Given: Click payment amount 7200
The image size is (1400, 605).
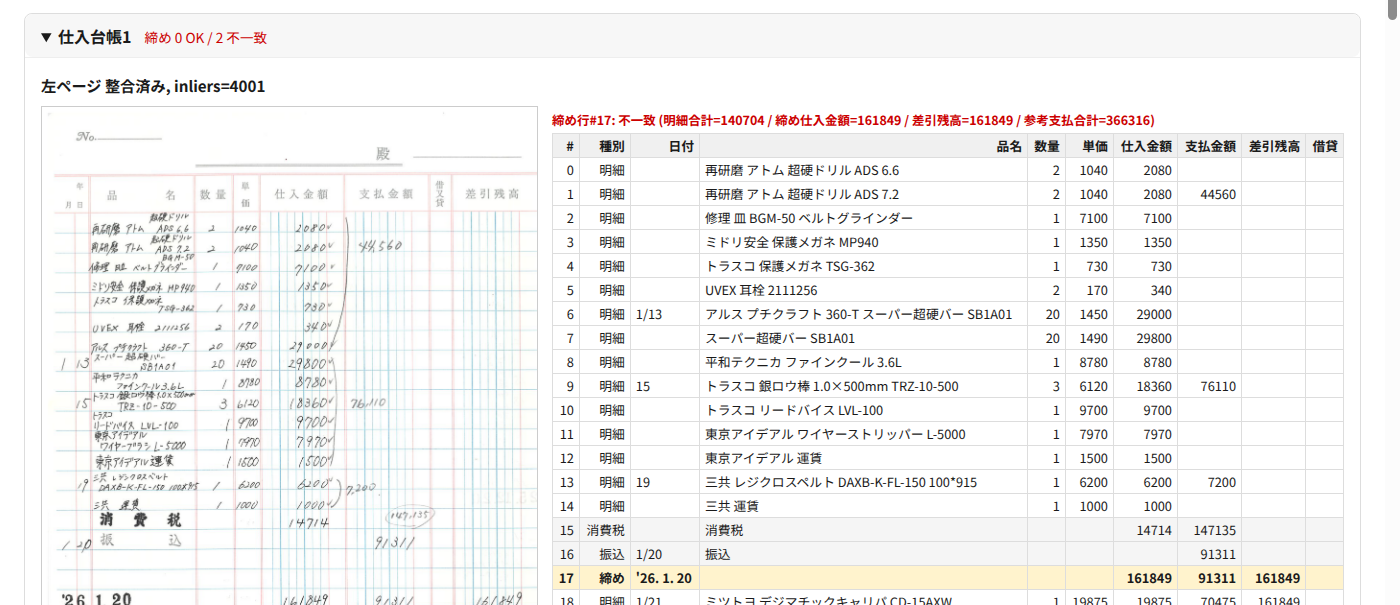Looking at the screenshot, I should [1210, 482].
